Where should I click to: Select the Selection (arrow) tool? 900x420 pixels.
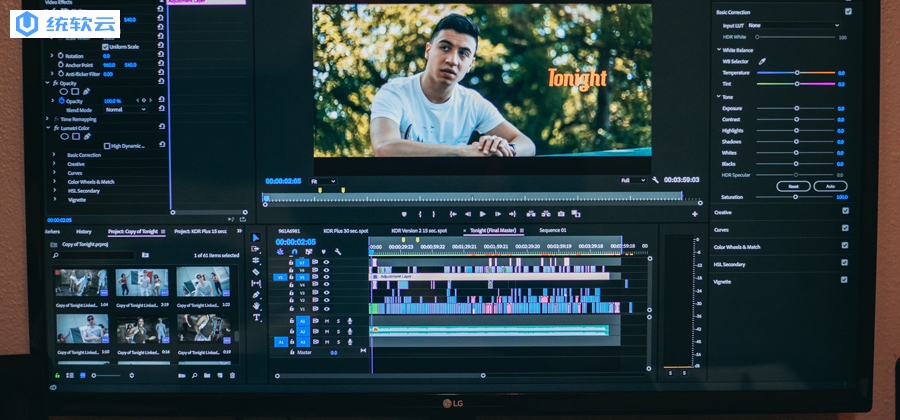256,238
